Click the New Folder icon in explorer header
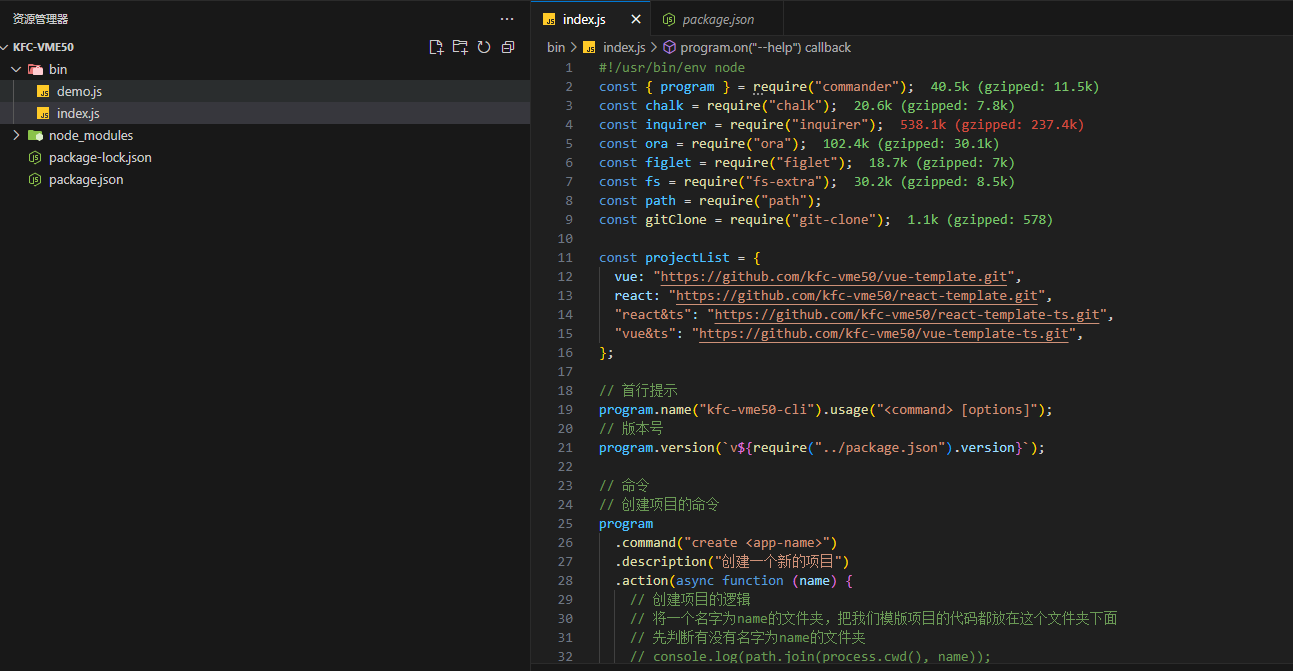The image size is (1293, 671). point(460,47)
